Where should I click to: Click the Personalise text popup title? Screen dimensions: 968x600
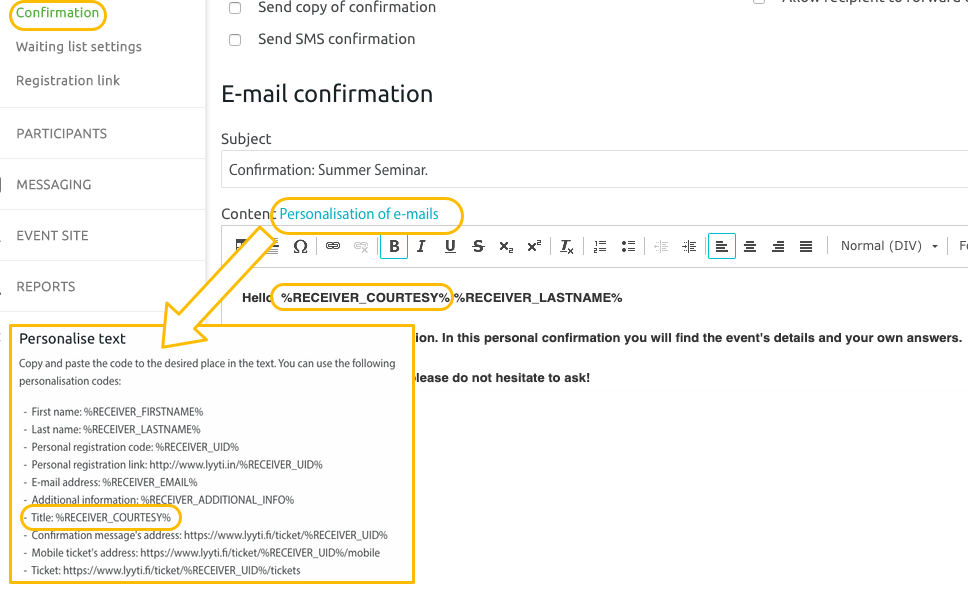(72, 339)
